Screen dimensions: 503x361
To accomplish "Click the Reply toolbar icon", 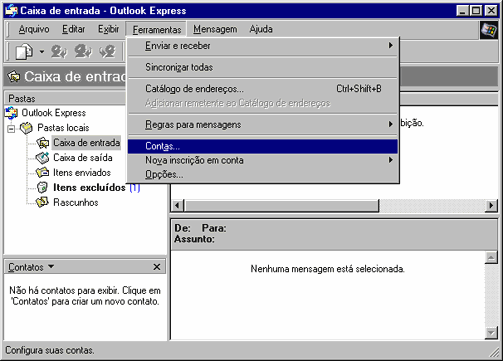I will tap(59, 52).
